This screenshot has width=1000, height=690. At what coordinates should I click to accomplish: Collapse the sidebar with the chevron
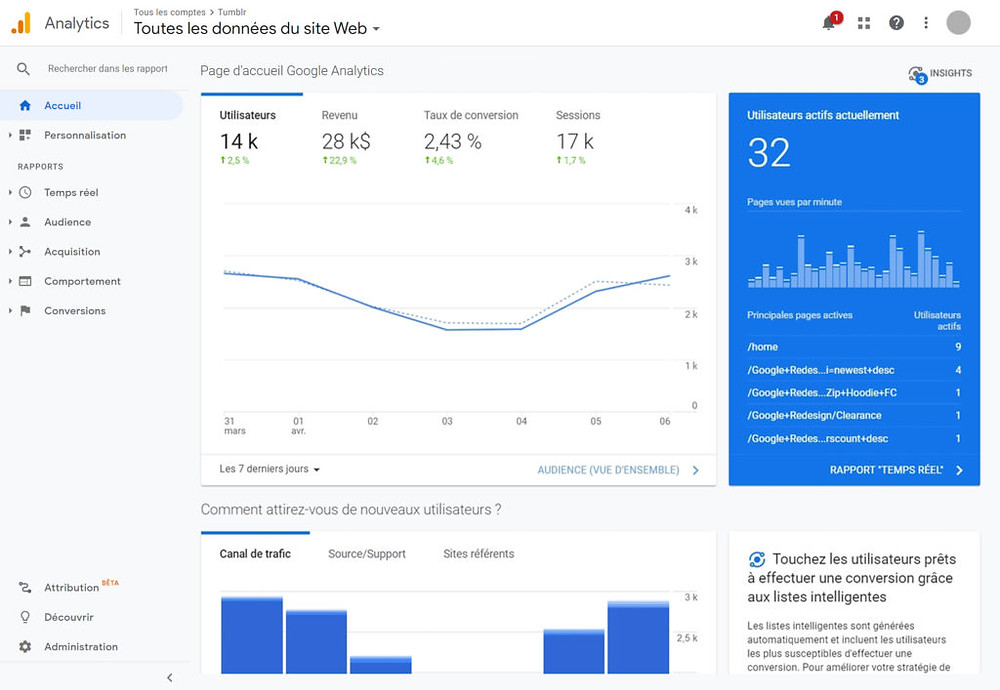coord(170,677)
